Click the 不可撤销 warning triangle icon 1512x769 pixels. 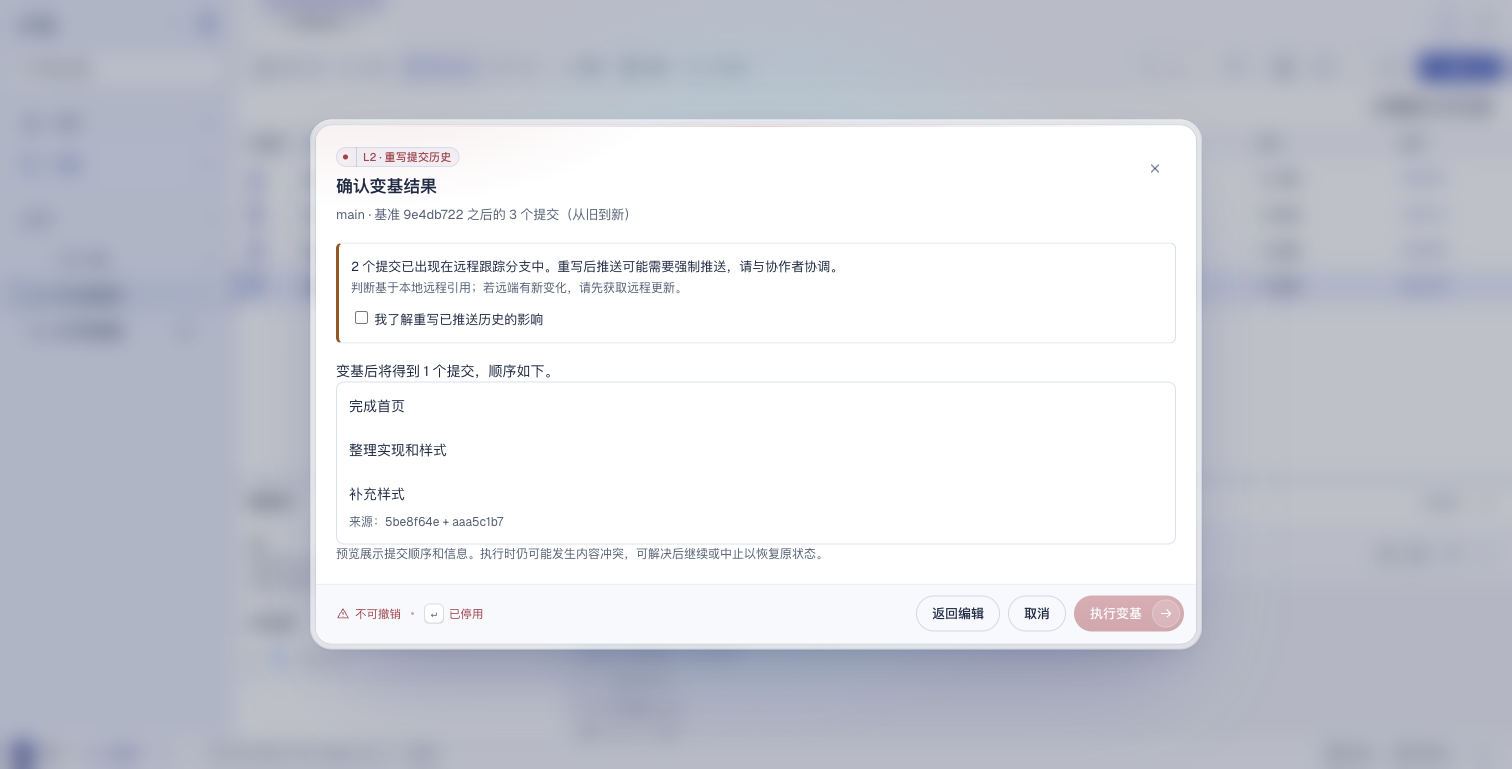click(343, 614)
